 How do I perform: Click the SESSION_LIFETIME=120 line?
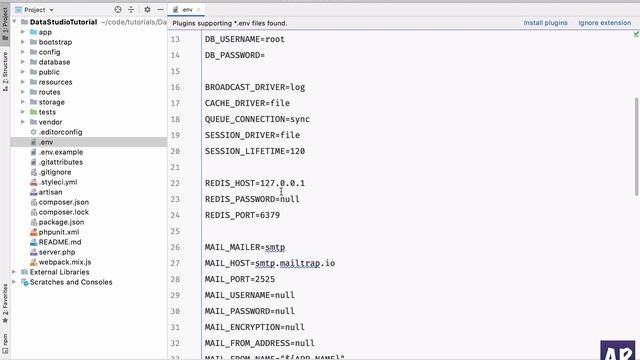(x=255, y=151)
